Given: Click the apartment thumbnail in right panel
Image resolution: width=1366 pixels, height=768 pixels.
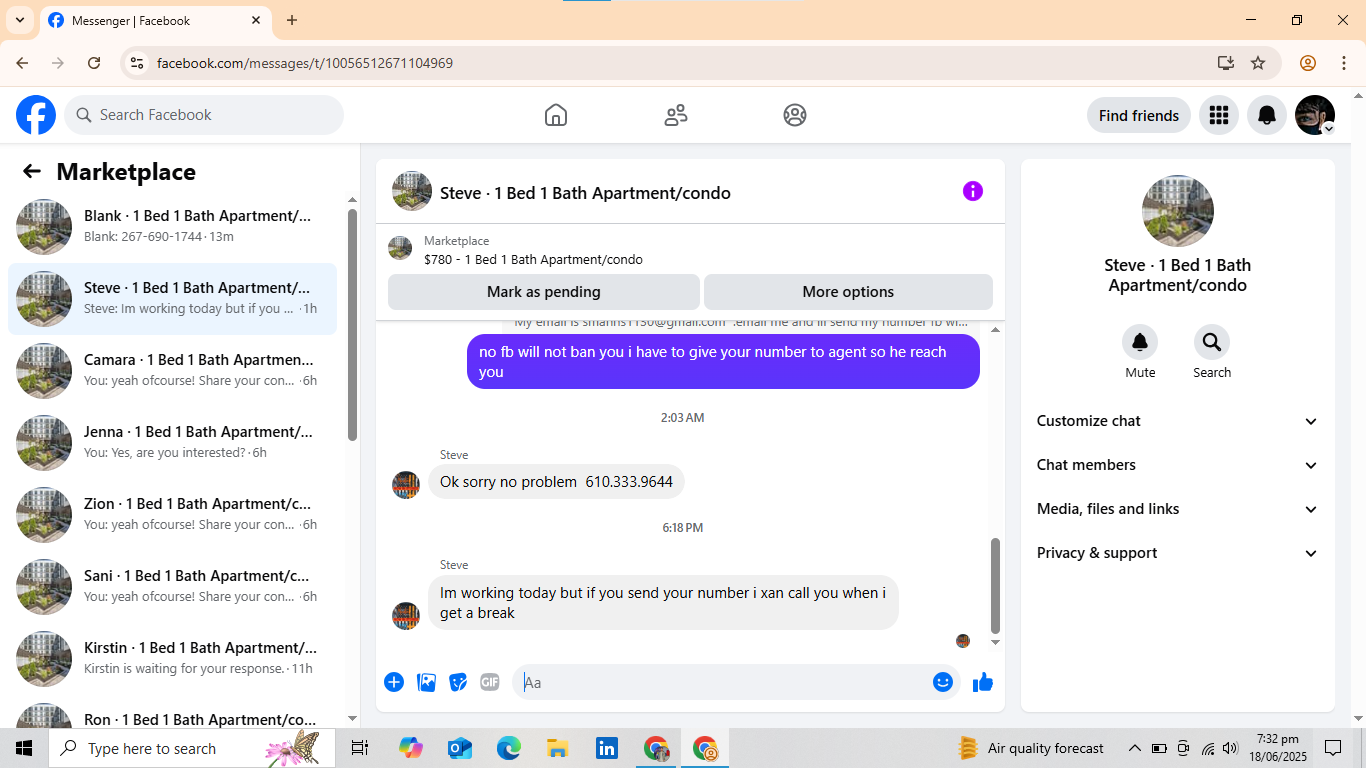Looking at the screenshot, I should (x=1178, y=211).
